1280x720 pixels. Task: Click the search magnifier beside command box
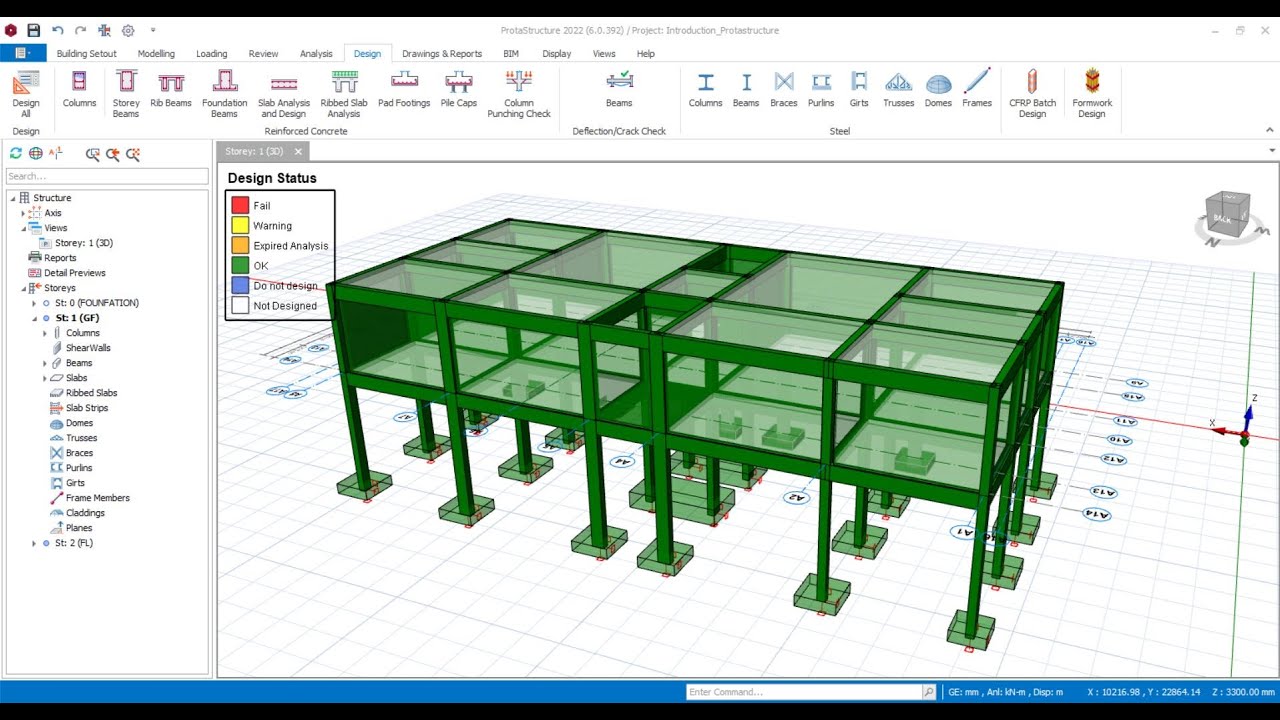coord(929,692)
